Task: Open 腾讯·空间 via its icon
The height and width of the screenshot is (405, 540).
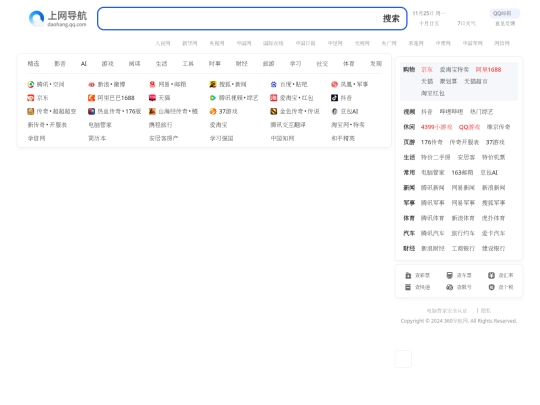Action: [31, 84]
